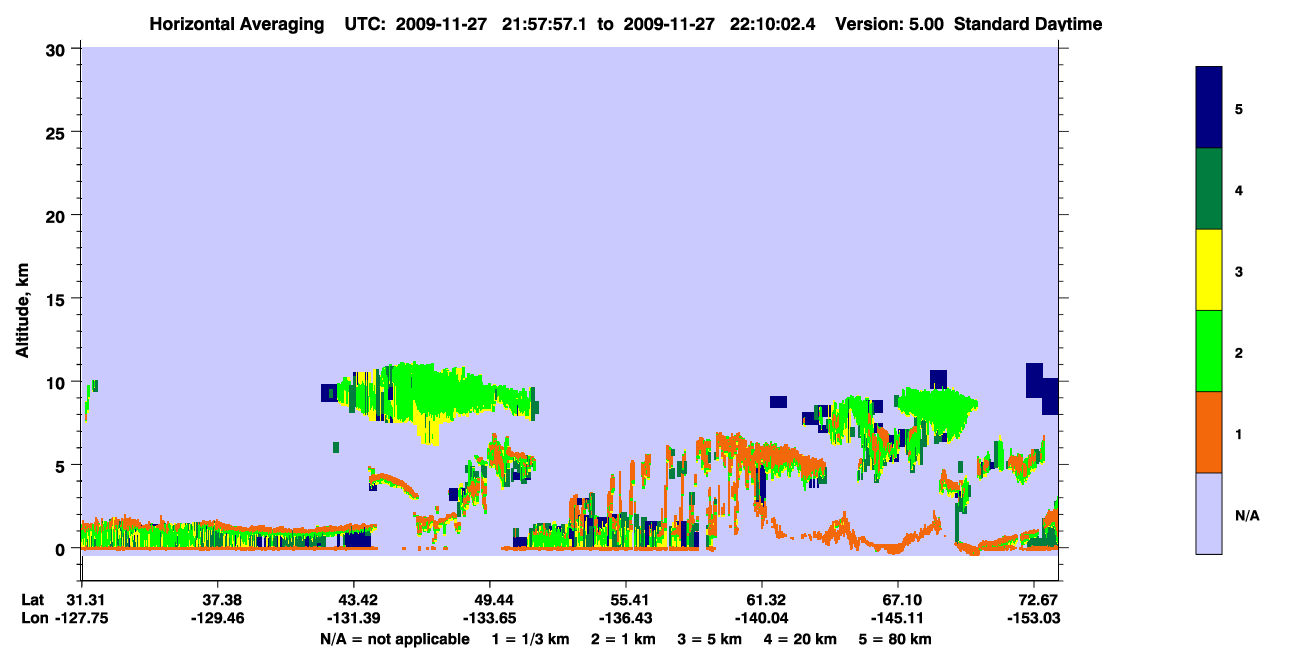The height and width of the screenshot is (667, 1300).
Task: Click '5 = 80 km' footnote
Action: 897,639
